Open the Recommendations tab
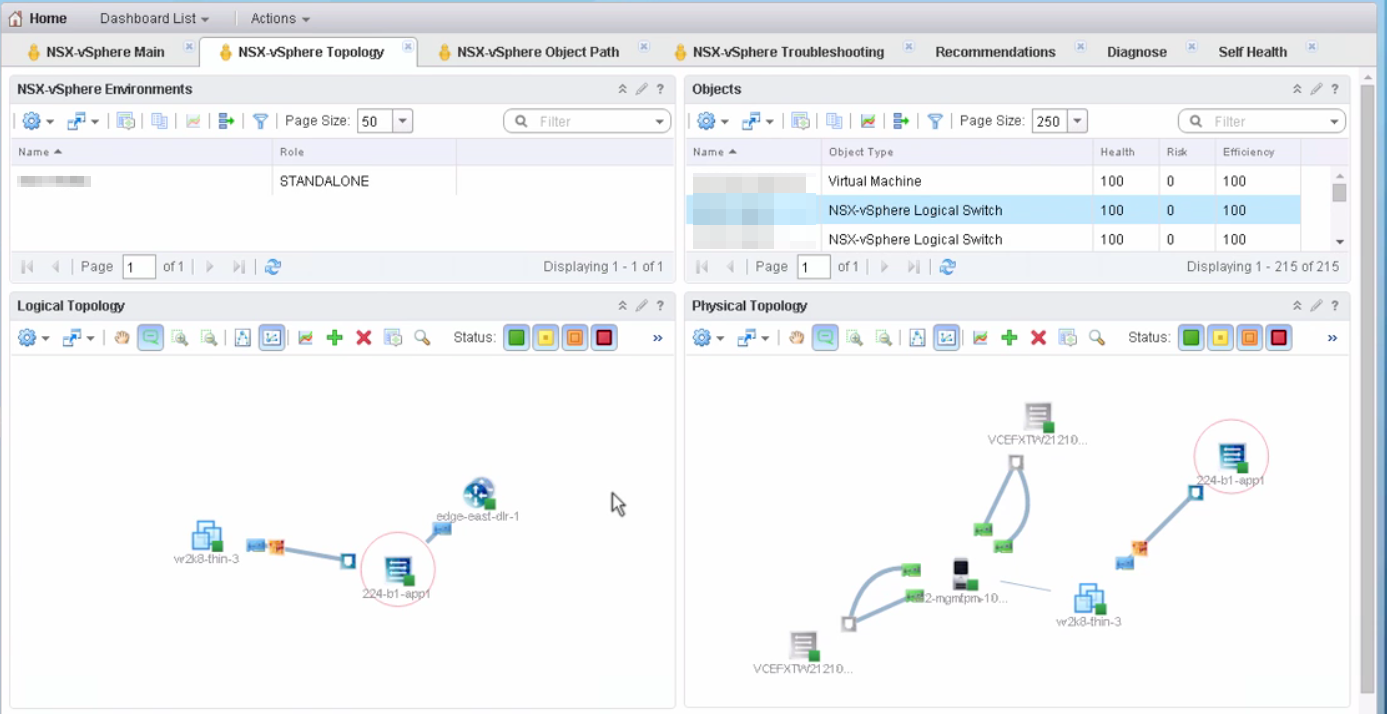 (x=995, y=51)
